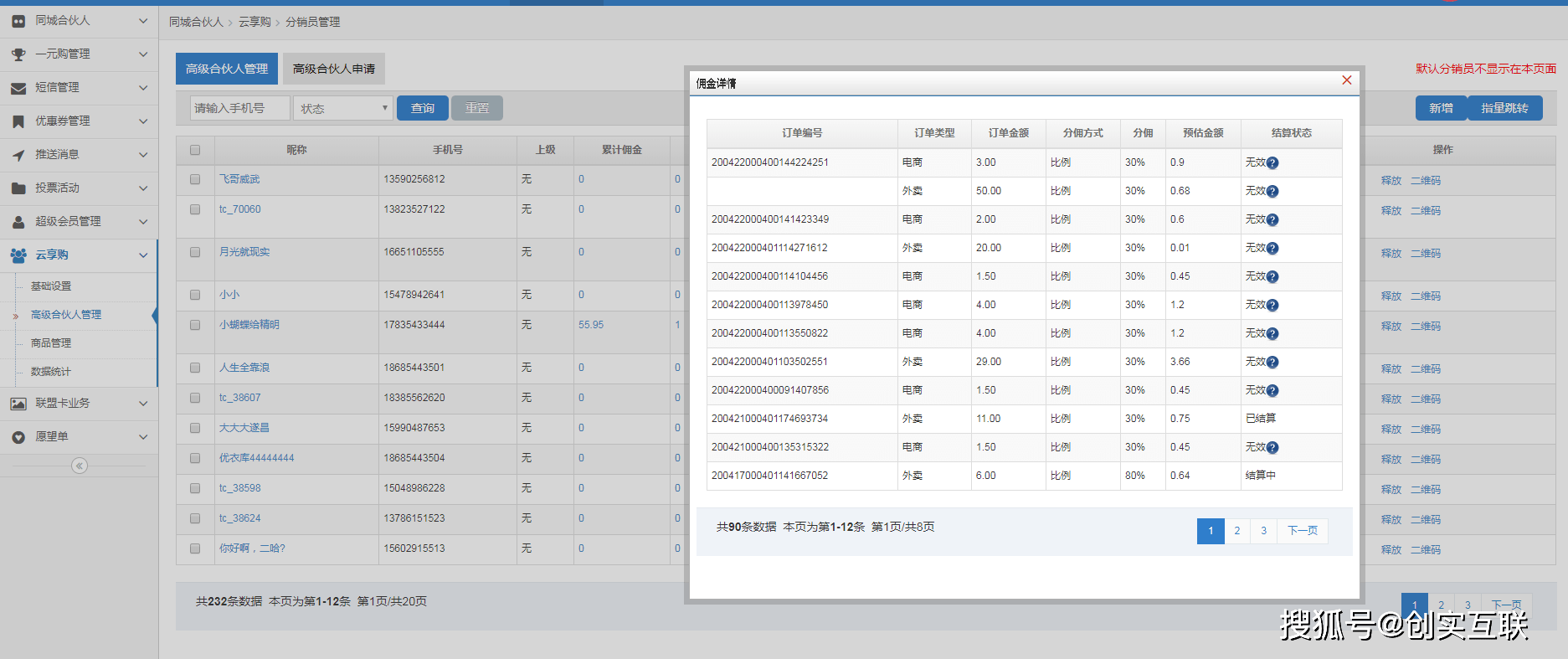Close the 佣金详情 dialog
1568x659 pixels.
tap(1347, 80)
